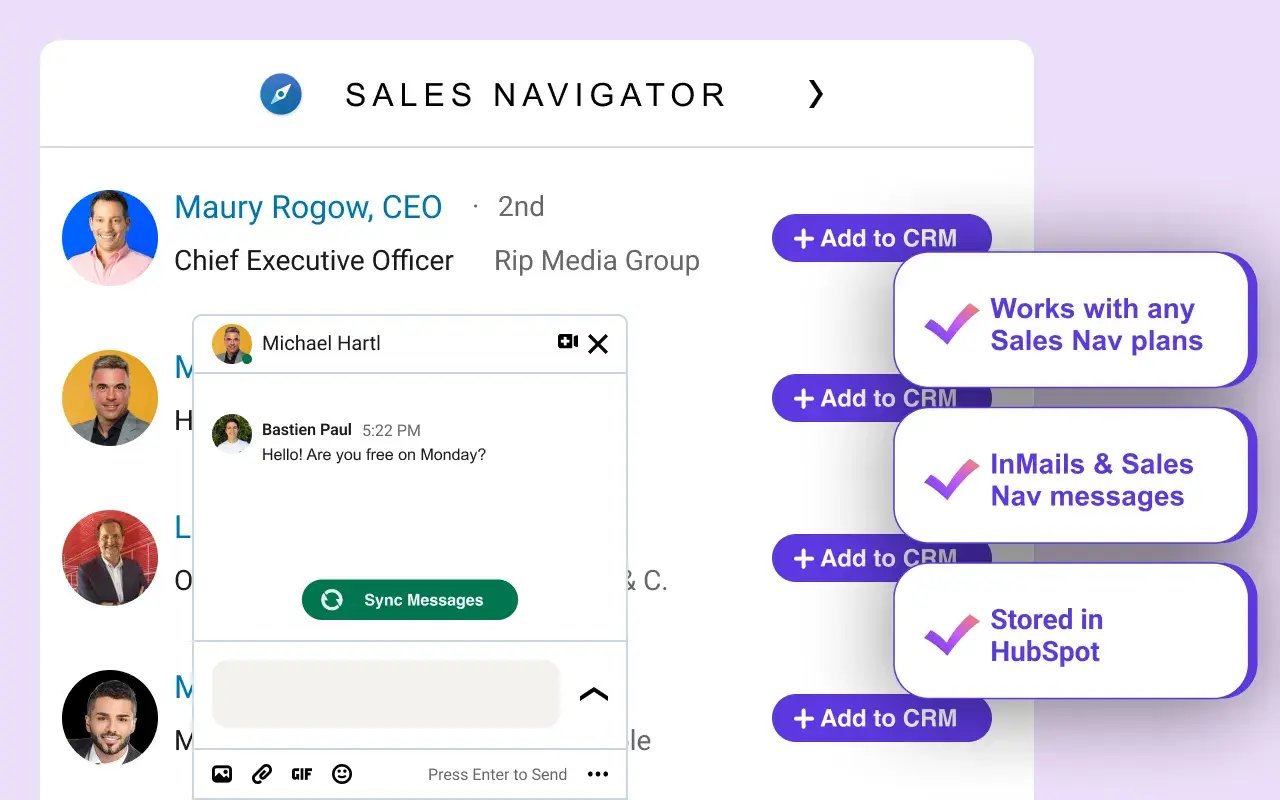This screenshot has height=800, width=1280.
Task: Click the Bastien Paul sender name
Action: (307, 429)
